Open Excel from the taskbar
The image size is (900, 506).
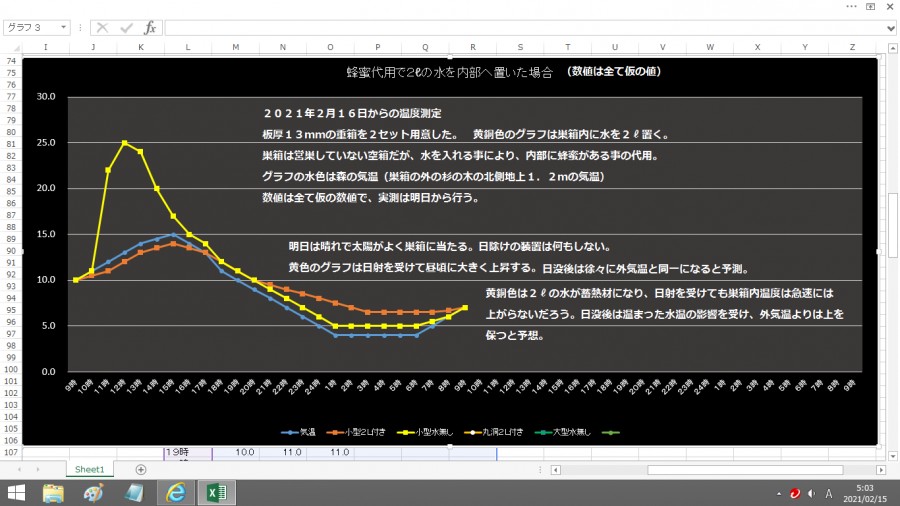click(215, 492)
